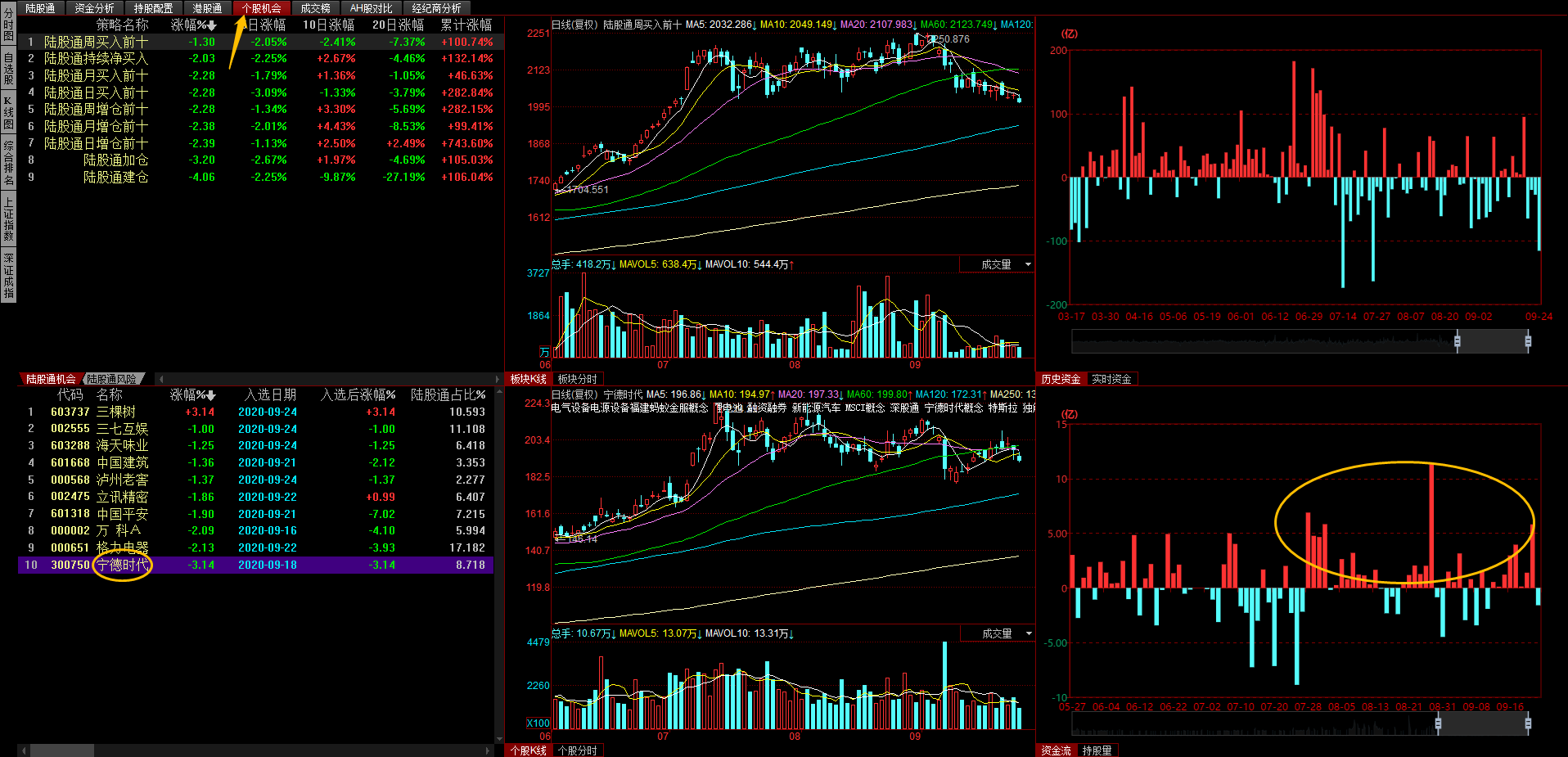The image size is (1568, 757).
Task: Toggle K线图 view in left sidebar
Action: (x=8, y=113)
